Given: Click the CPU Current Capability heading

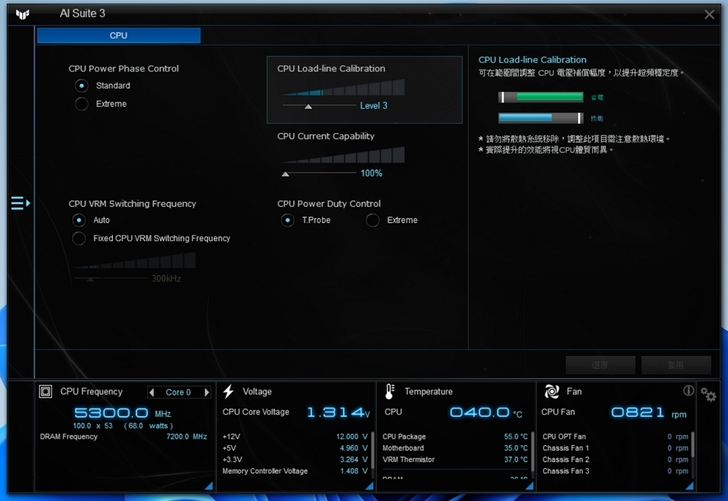Looking at the screenshot, I should (326, 136).
